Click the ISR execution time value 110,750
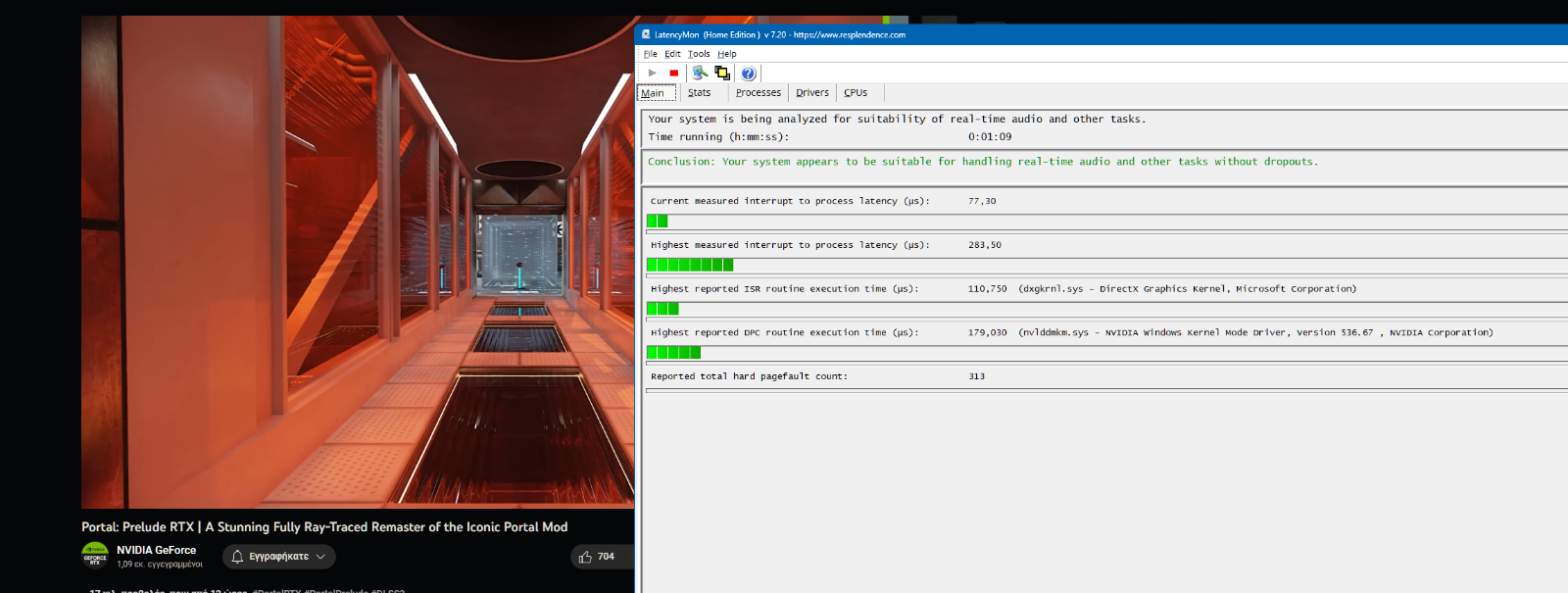 click(x=988, y=289)
